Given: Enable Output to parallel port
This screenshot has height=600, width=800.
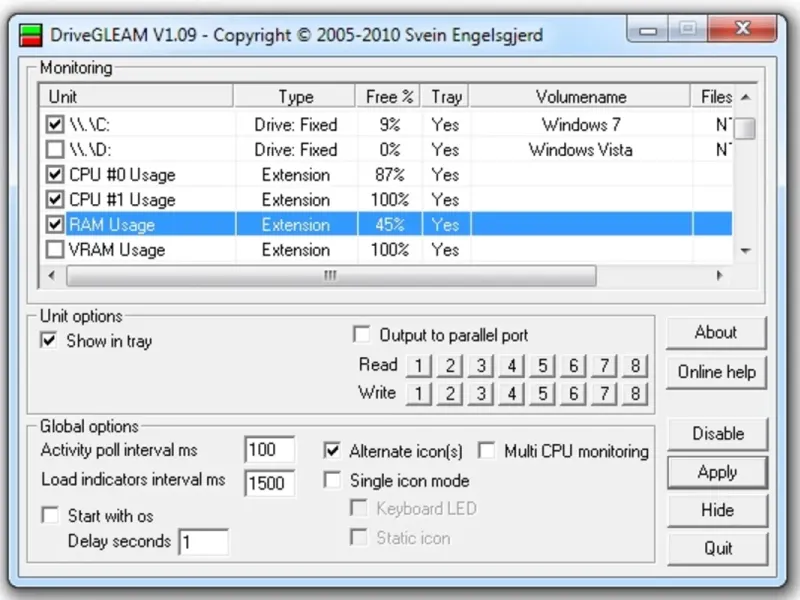Looking at the screenshot, I should [x=362, y=335].
